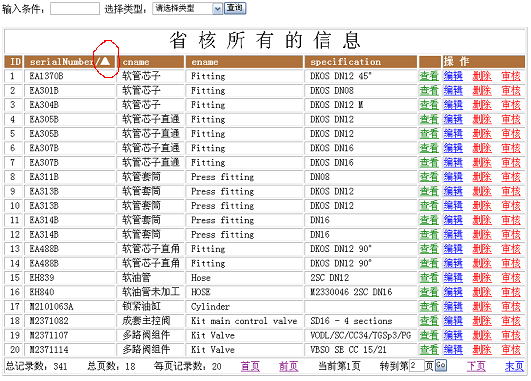Click 编辑 for row ID 15 EH839

(453, 278)
